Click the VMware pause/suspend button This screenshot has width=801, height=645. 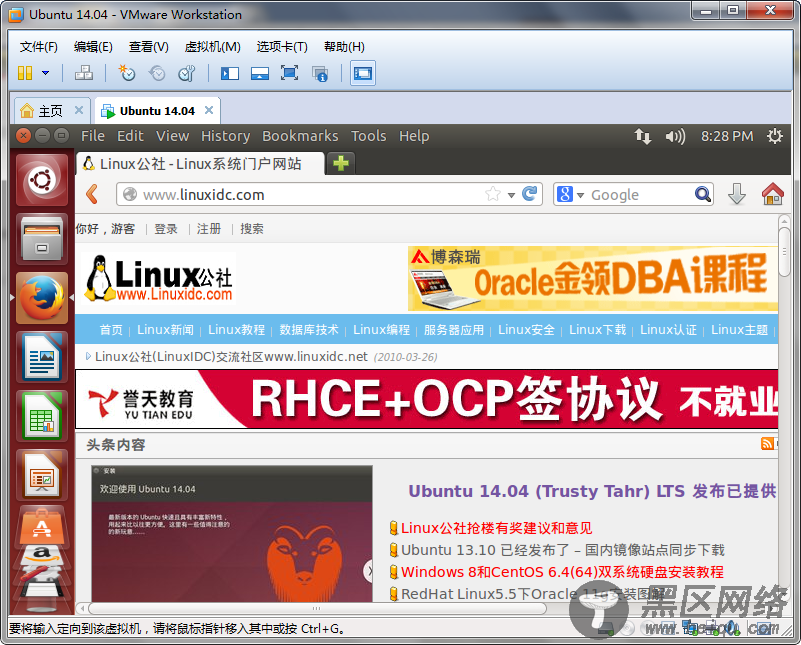tap(25, 74)
